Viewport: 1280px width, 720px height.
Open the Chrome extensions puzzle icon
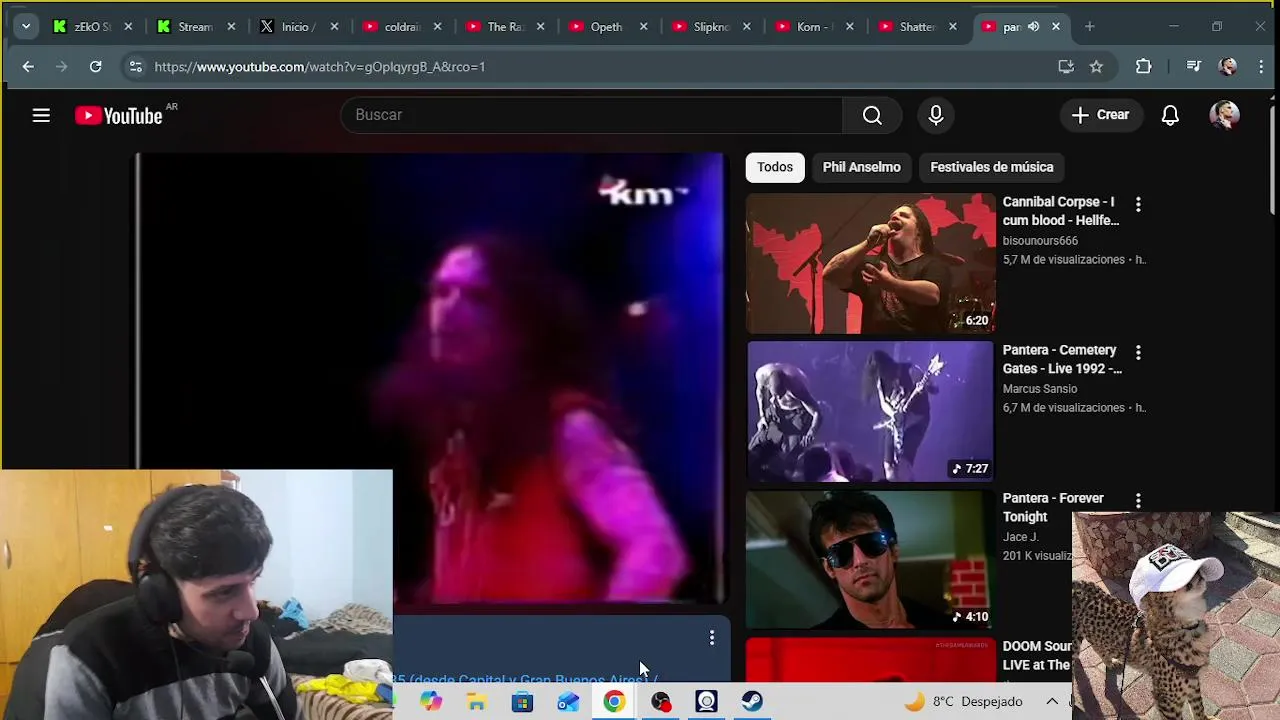[1144, 66]
